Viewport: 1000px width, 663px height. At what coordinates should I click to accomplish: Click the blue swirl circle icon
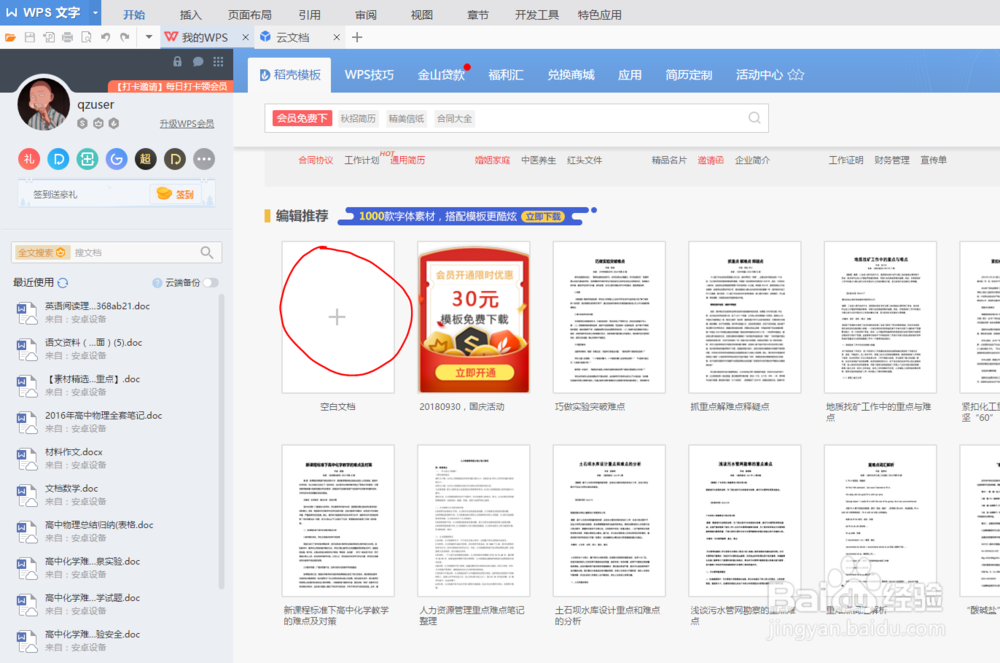coord(116,159)
